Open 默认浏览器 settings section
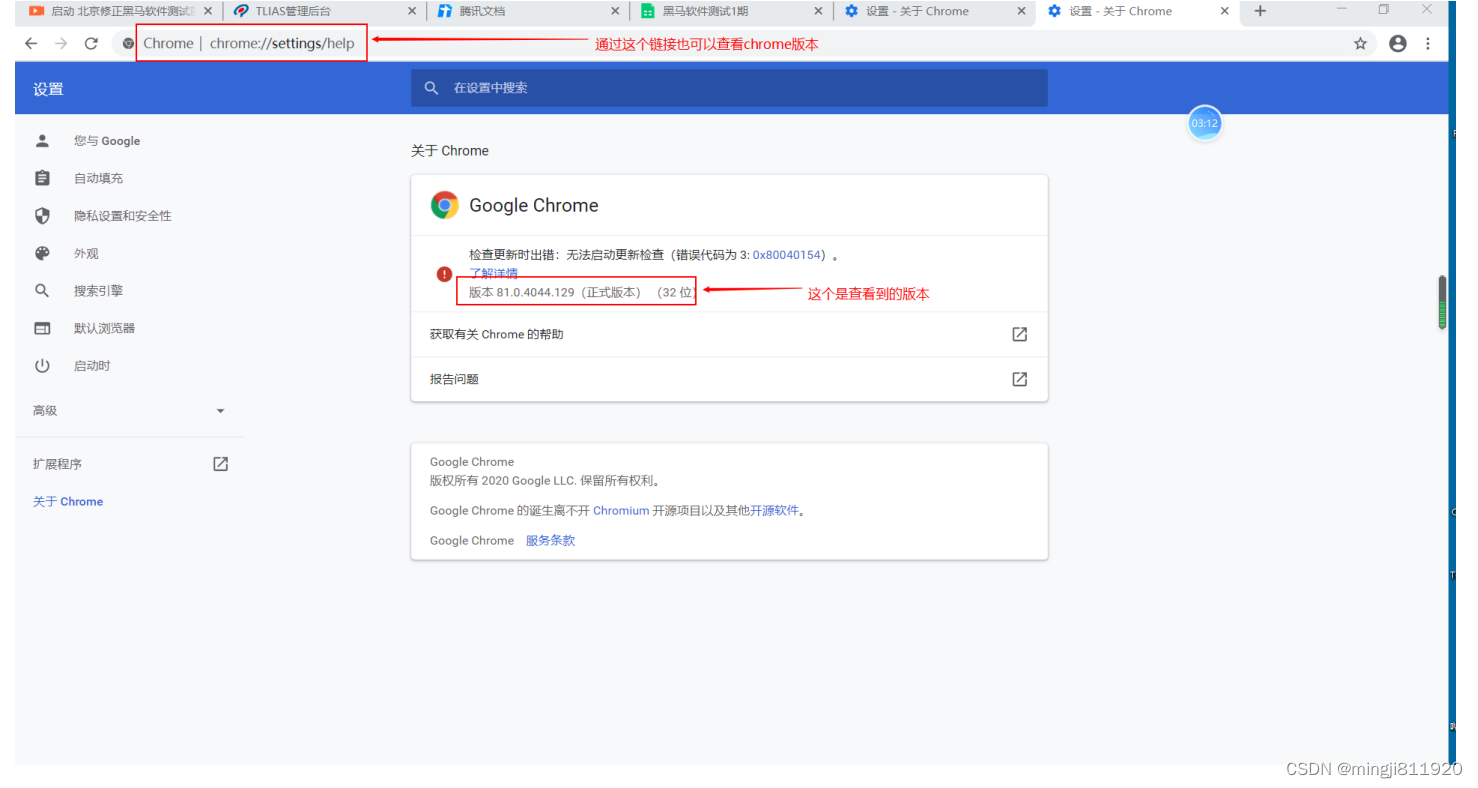This screenshot has width=1478, height=788. tap(104, 328)
